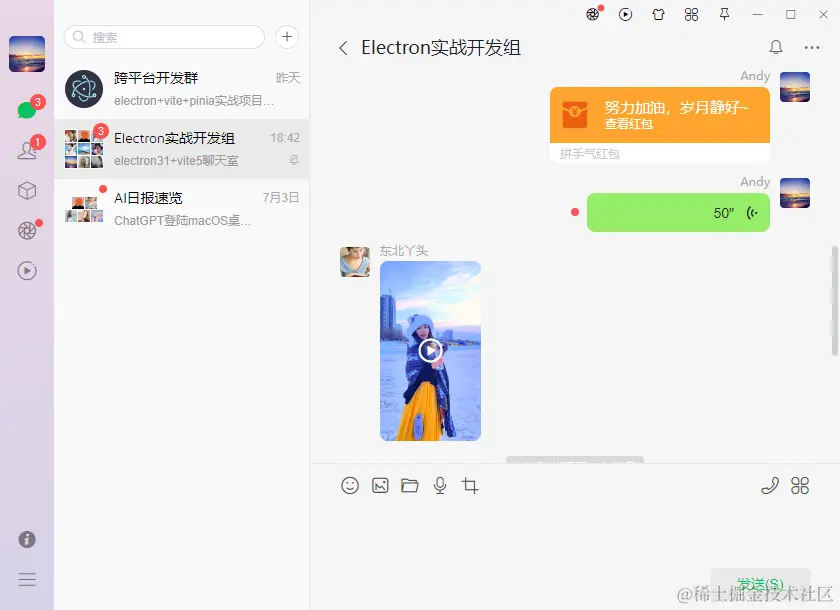
Task: Open the mini-app grid near the phone icon
Action: click(x=800, y=485)
